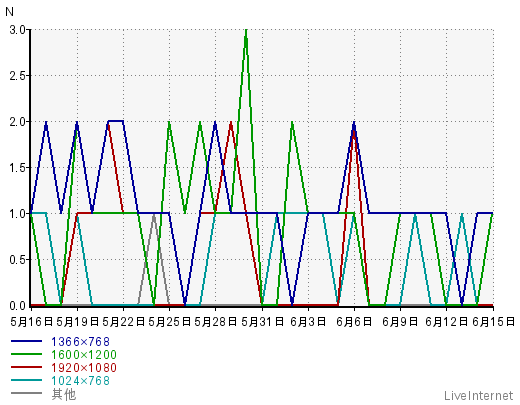Click the LiveInternet watermark text
The image size is (520, 405).
(x=479, y=396)
